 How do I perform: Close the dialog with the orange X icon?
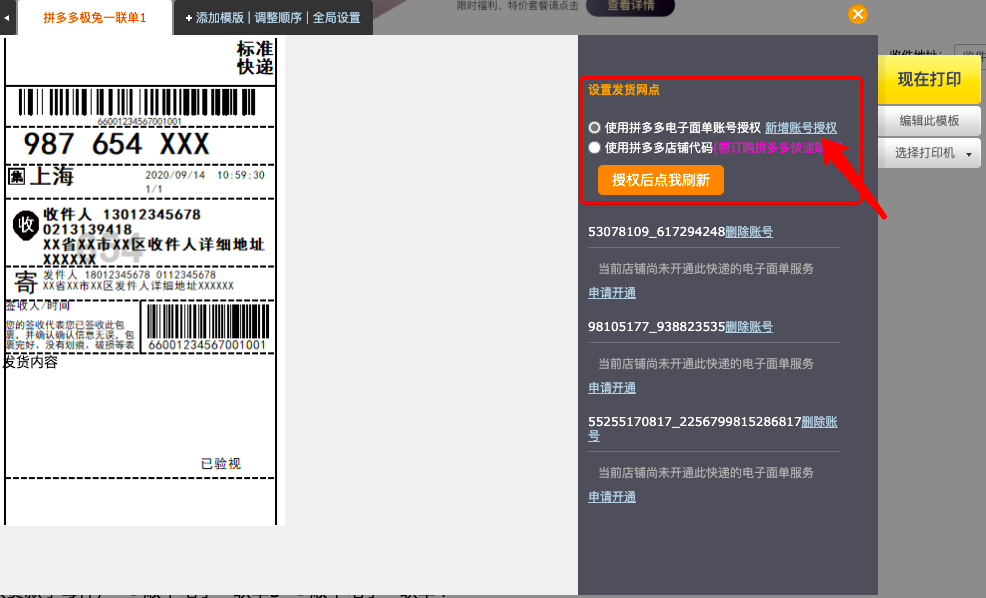[x=858, y=14]
